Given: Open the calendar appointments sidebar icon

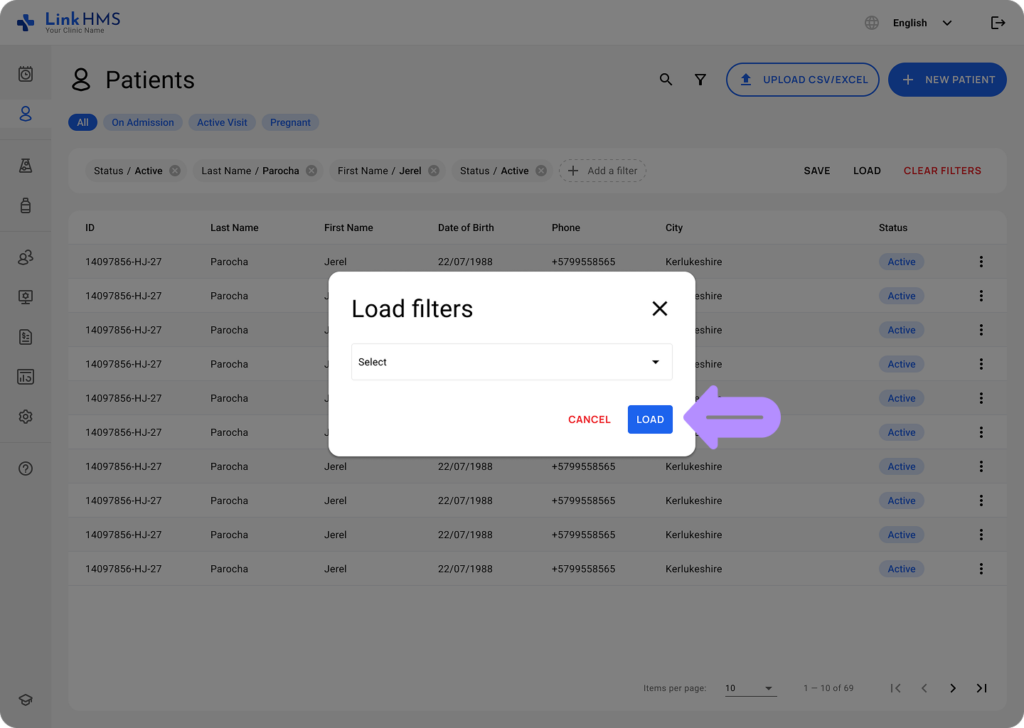Looking at the screenshot, I should point(26,74).
